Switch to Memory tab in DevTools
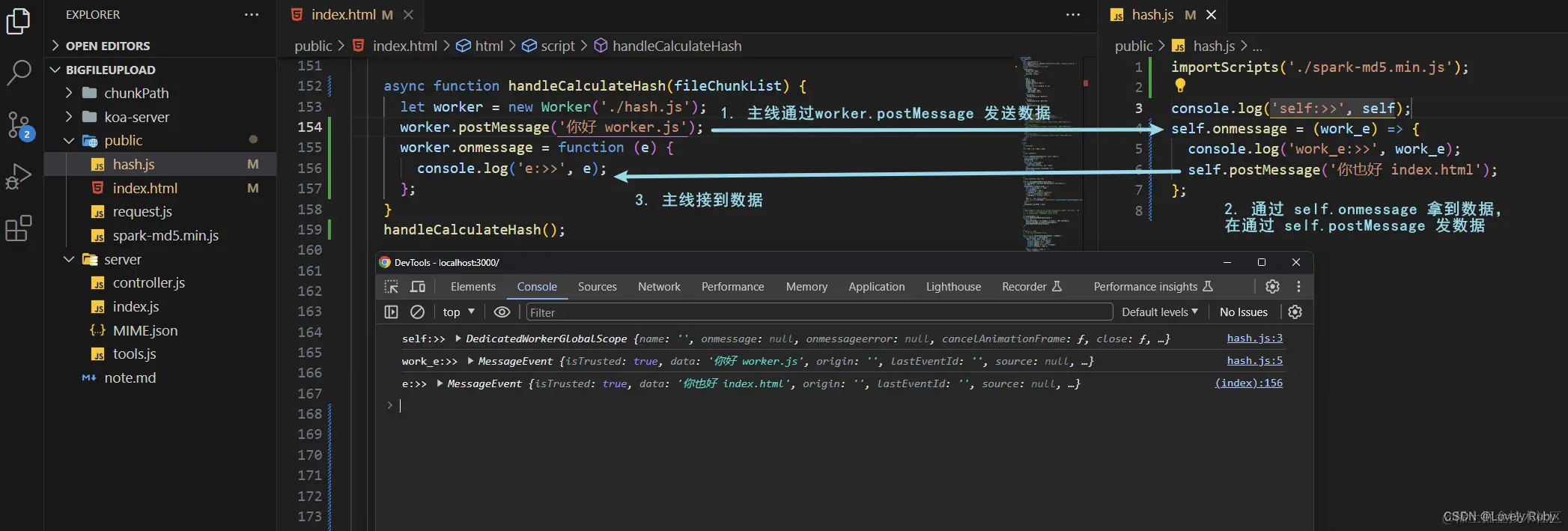1568x531 pixels. (806, 287)
